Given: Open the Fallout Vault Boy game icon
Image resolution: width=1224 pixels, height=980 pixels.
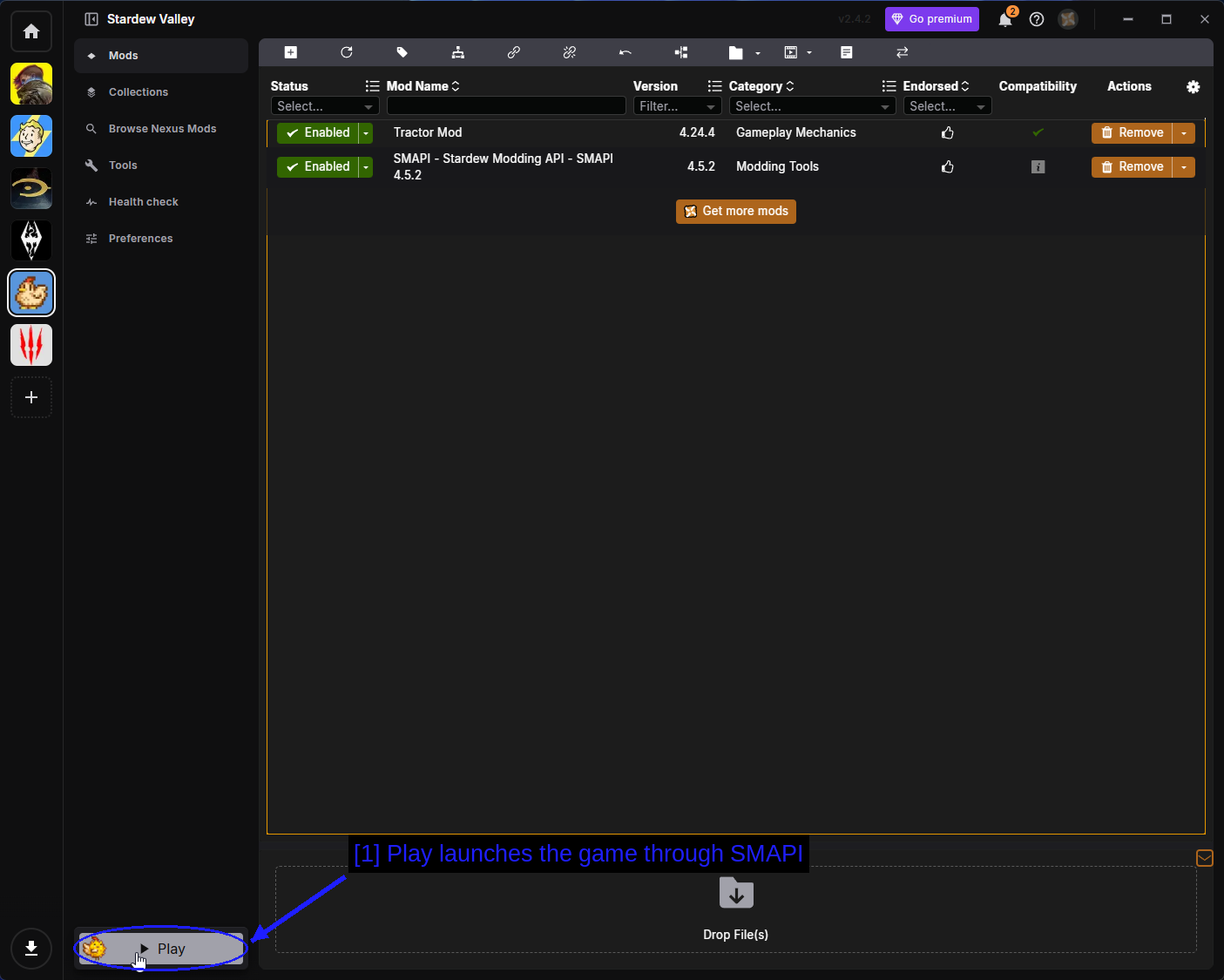Looking at the screenshot, I should pos(31,136).
